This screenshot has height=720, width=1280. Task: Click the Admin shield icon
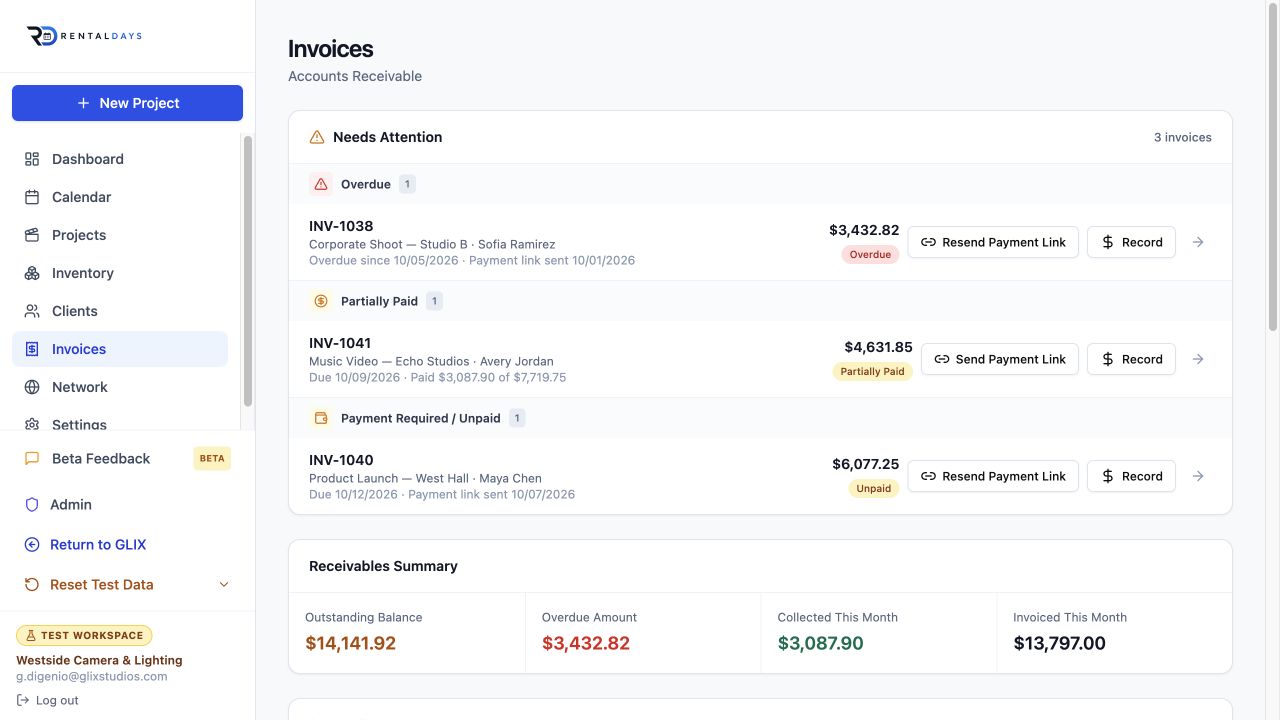pos(32,505)
